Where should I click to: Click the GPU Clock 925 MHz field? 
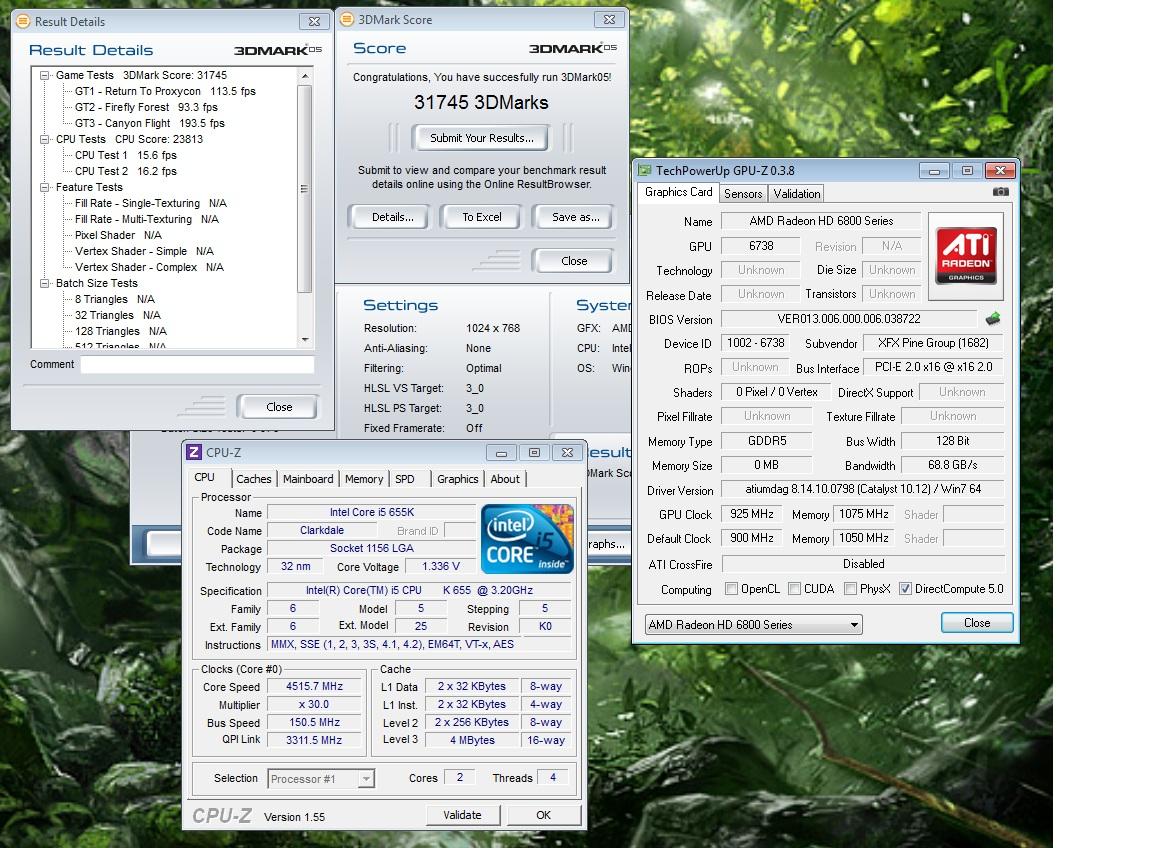click(752, 514)
